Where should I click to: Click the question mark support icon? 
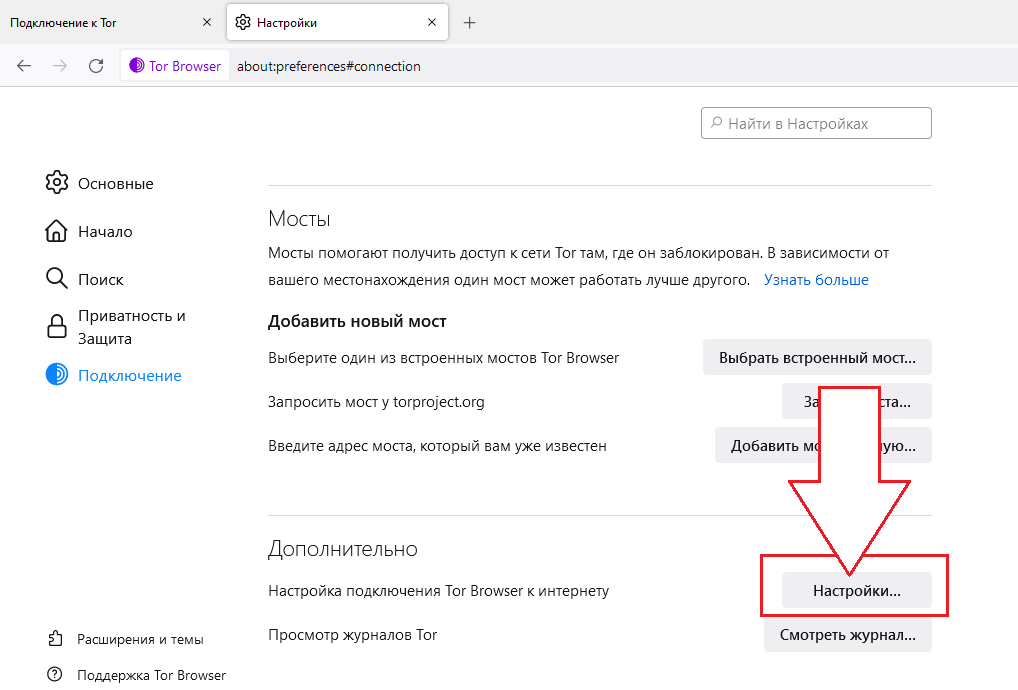click(55, 674)
